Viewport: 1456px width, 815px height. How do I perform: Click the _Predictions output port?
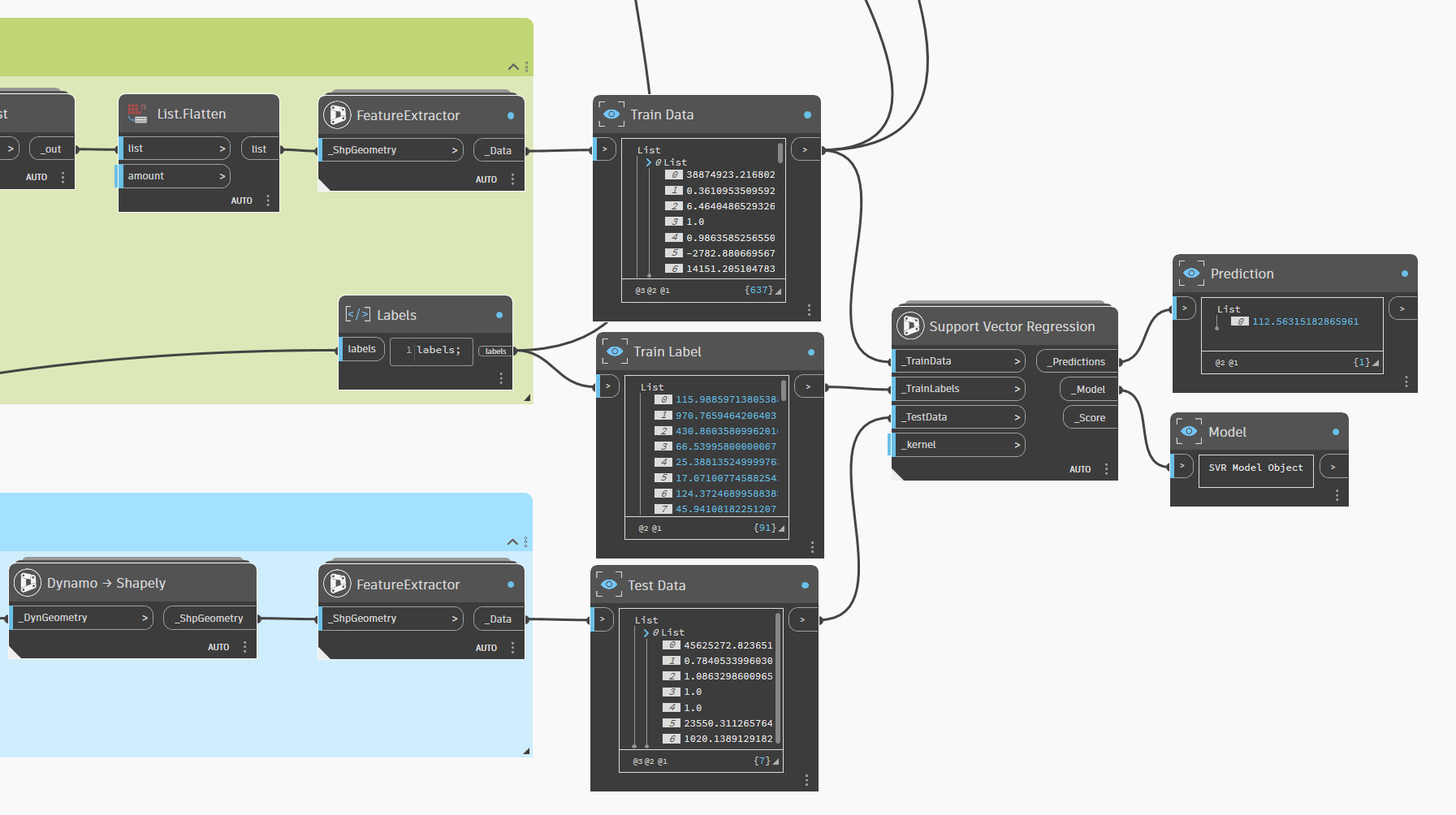(x=1078, y=362)
